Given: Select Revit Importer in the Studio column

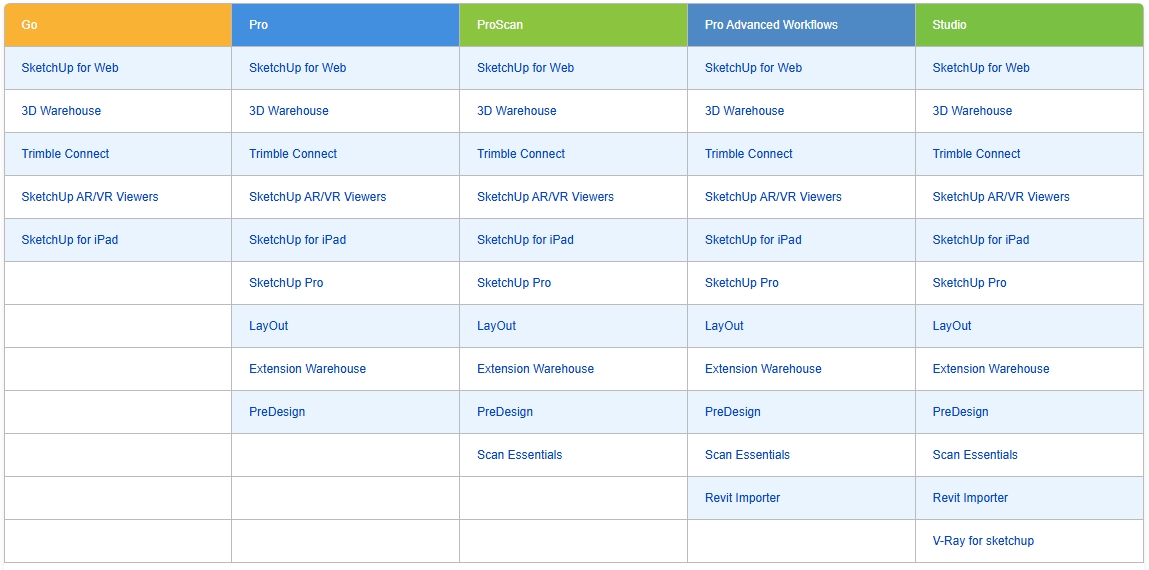Looking at the screenshot, I should [970, 498].
